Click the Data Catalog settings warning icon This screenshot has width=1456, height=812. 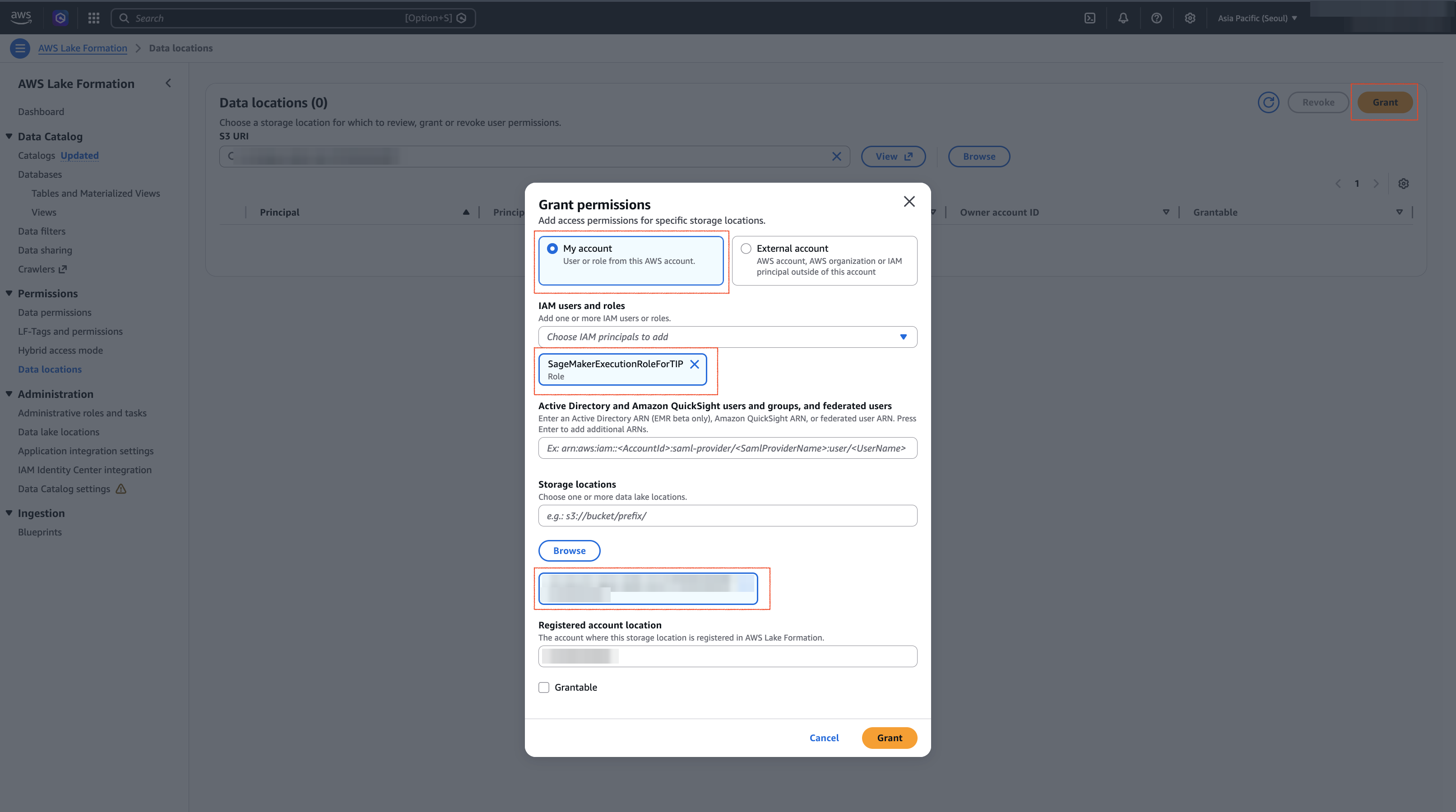point(121,489)
